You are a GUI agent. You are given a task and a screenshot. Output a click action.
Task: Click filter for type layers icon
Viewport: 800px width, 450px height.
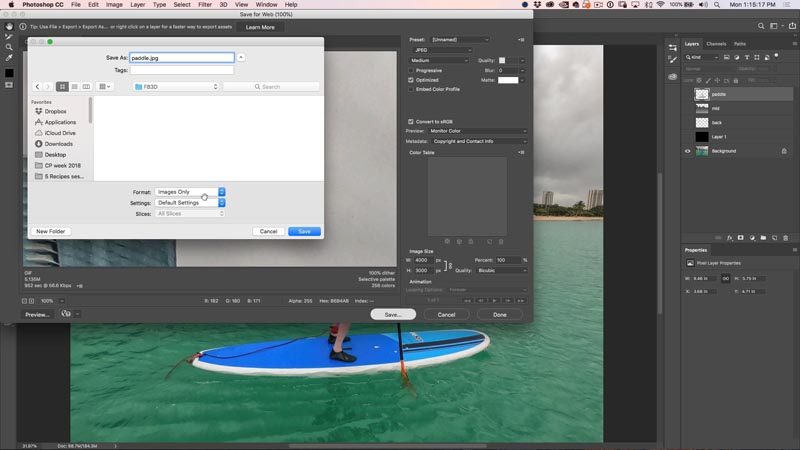click(746, 57)
